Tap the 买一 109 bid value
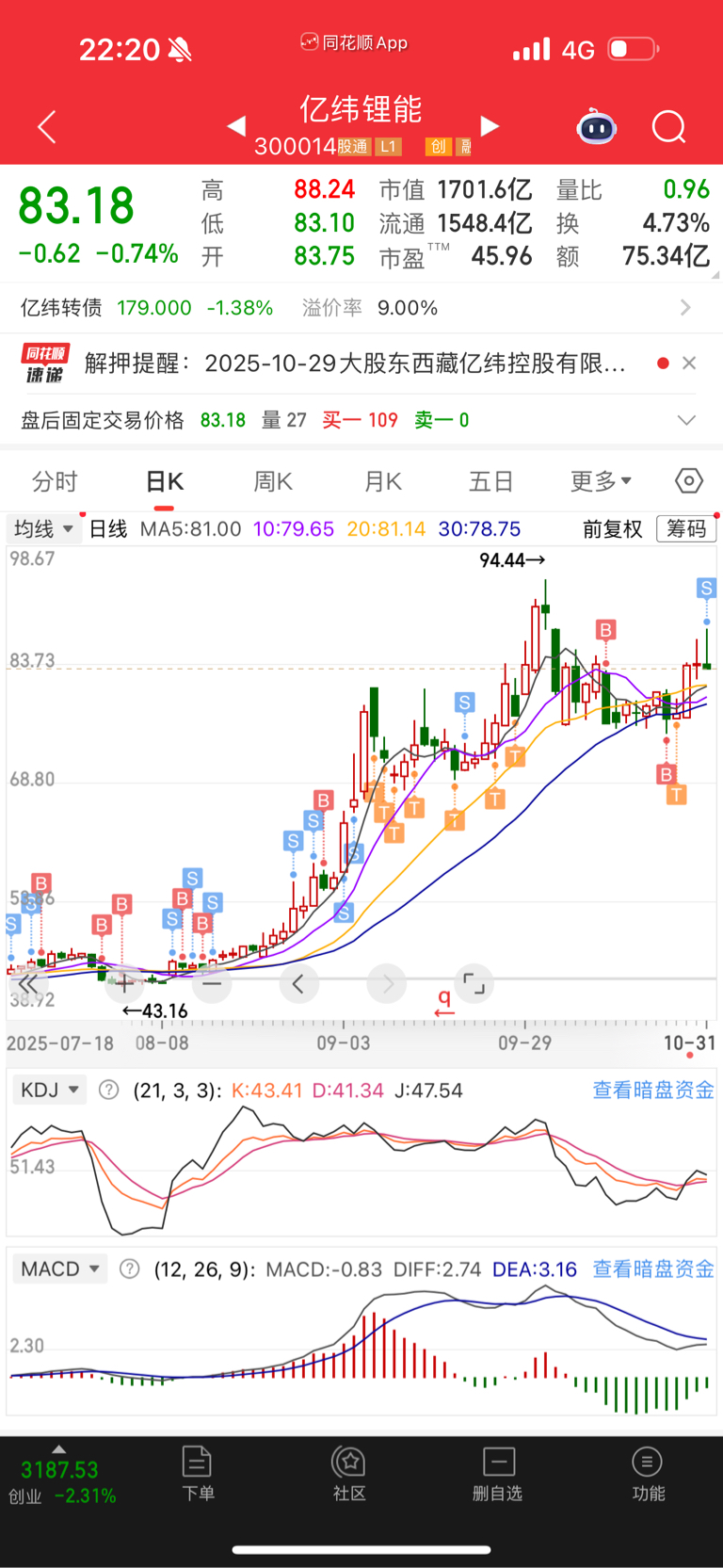 [x=360, y=420]
